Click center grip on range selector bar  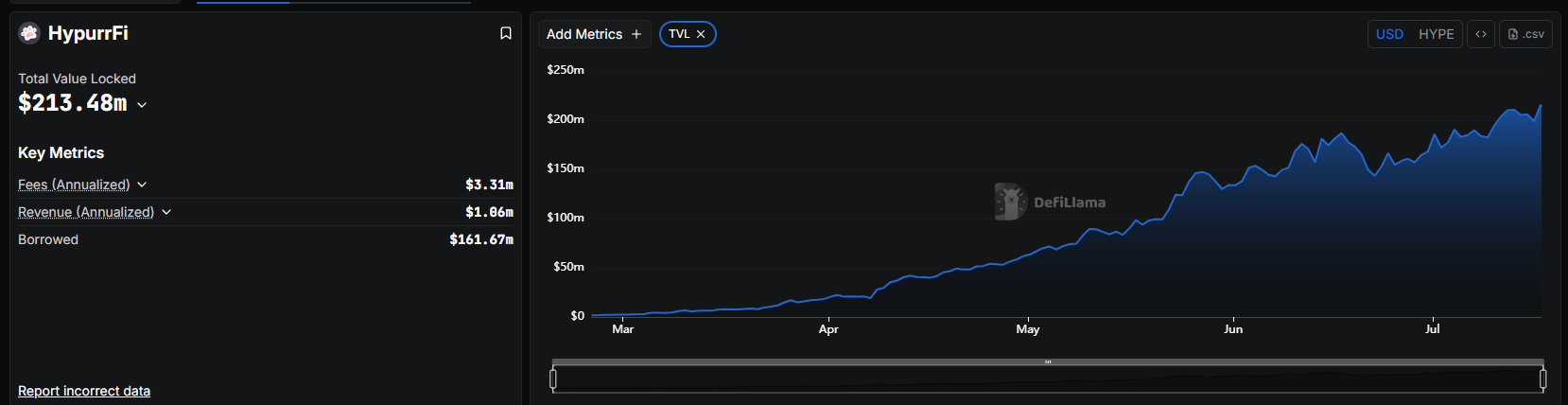1048,361
